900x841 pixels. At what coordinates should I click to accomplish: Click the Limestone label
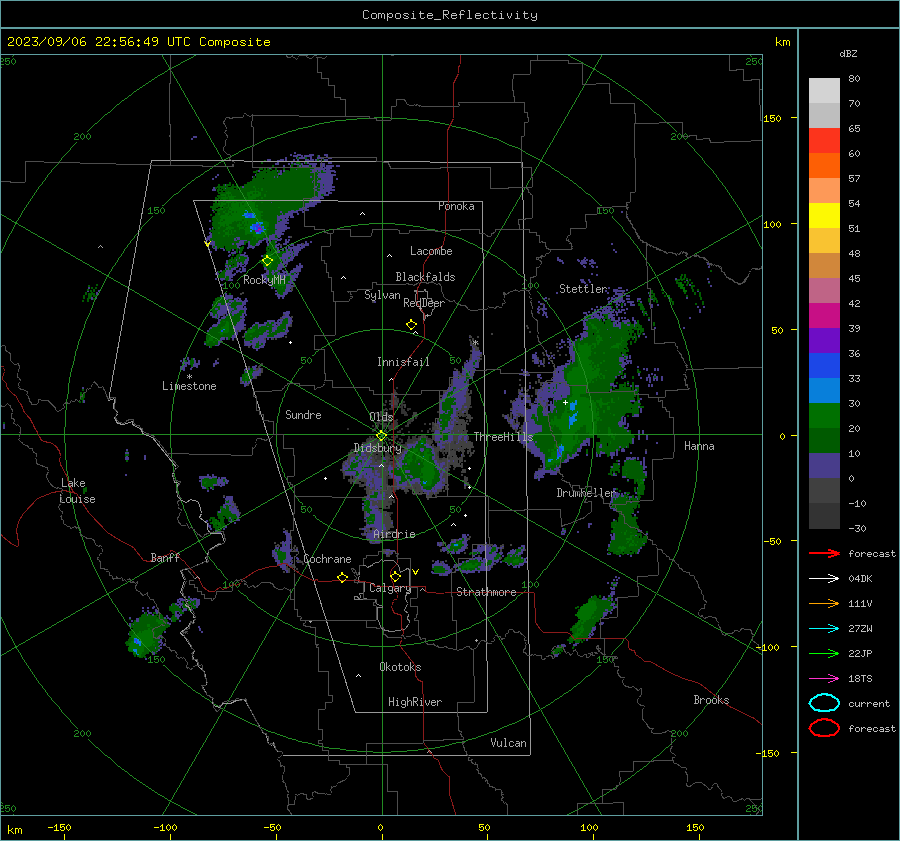189,386
